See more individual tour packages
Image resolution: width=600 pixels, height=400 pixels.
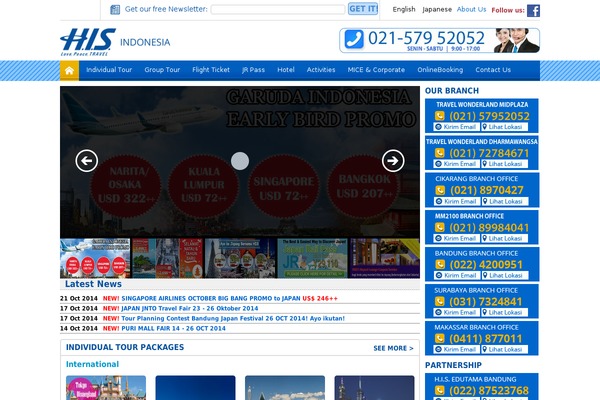[393, 348]
